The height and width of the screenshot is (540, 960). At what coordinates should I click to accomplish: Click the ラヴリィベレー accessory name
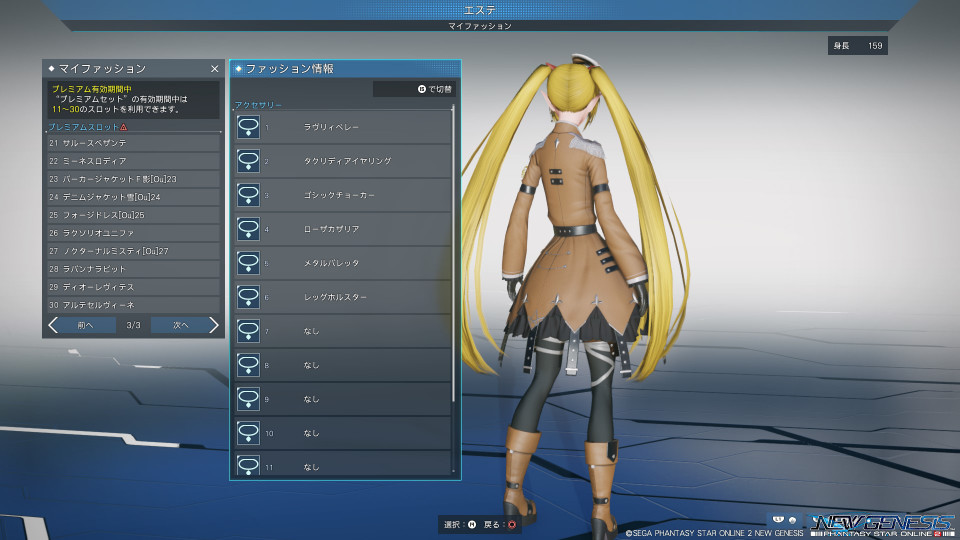pyautogui.click(x=331, y=127)
